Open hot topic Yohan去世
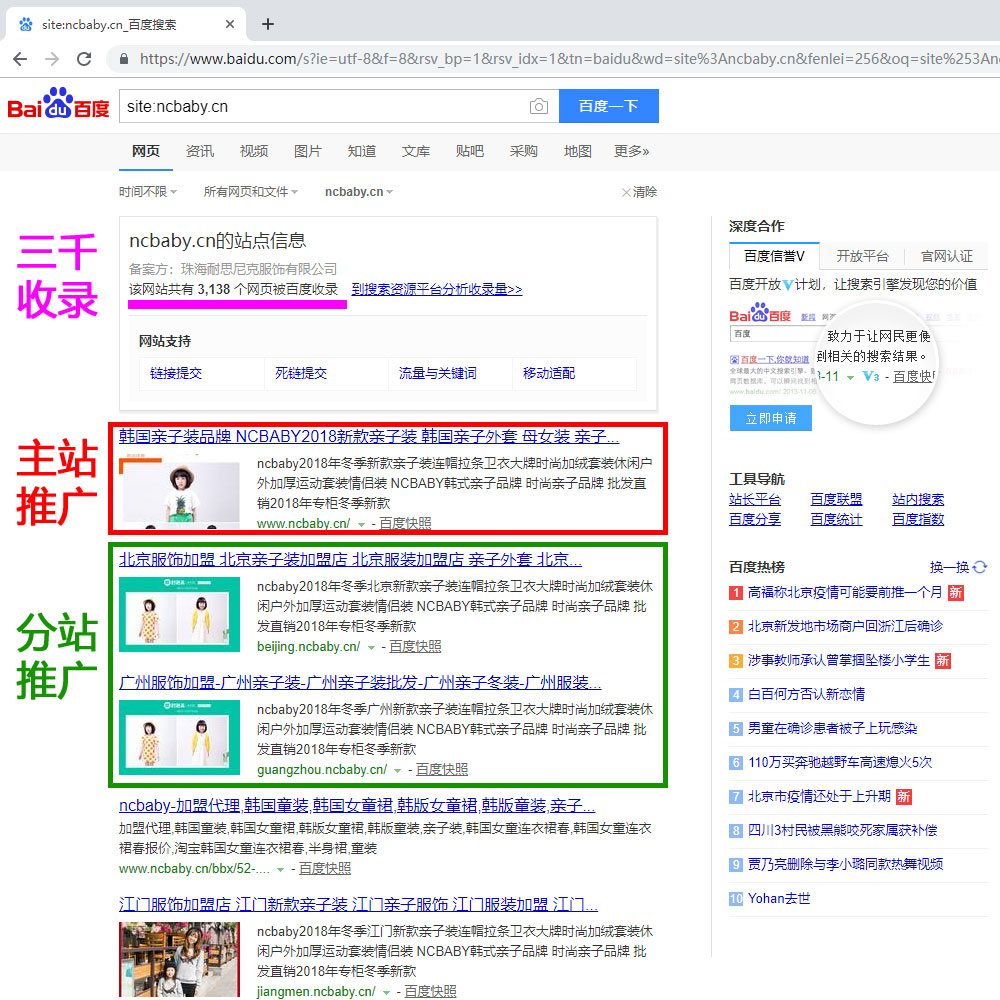This screenshot has width=1000, height=1000. coord(779,899)
